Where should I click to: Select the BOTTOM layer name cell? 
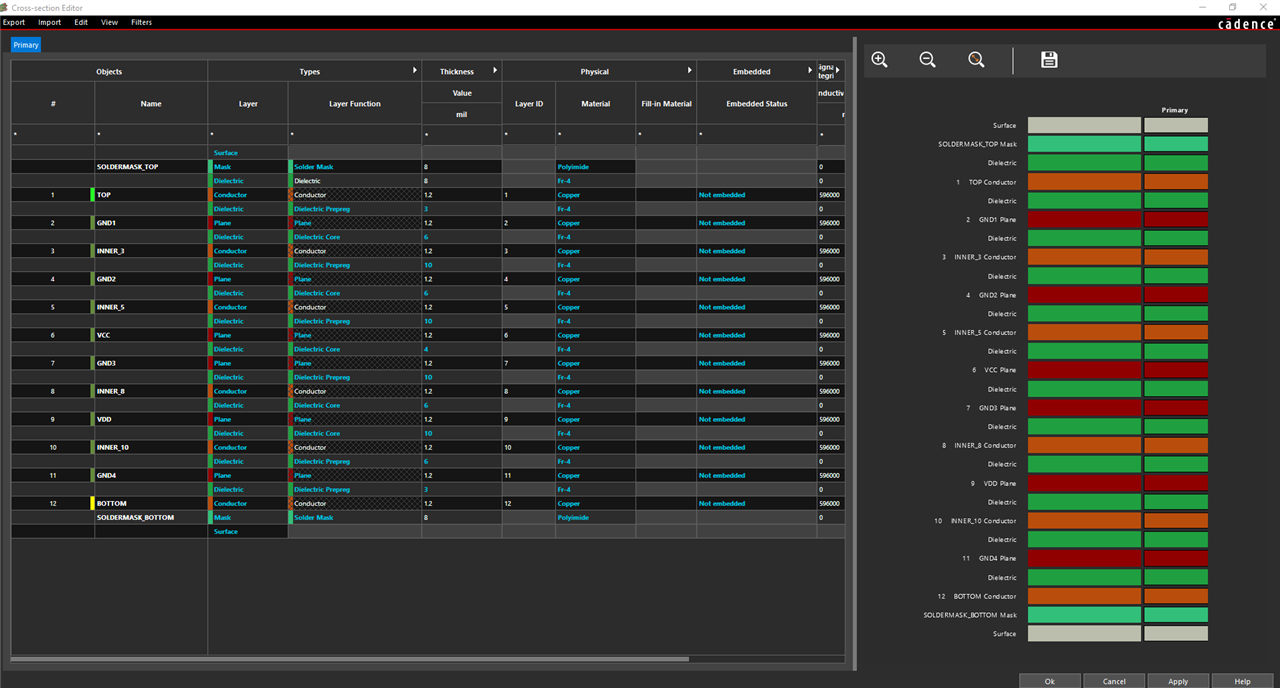pos(151,503)
